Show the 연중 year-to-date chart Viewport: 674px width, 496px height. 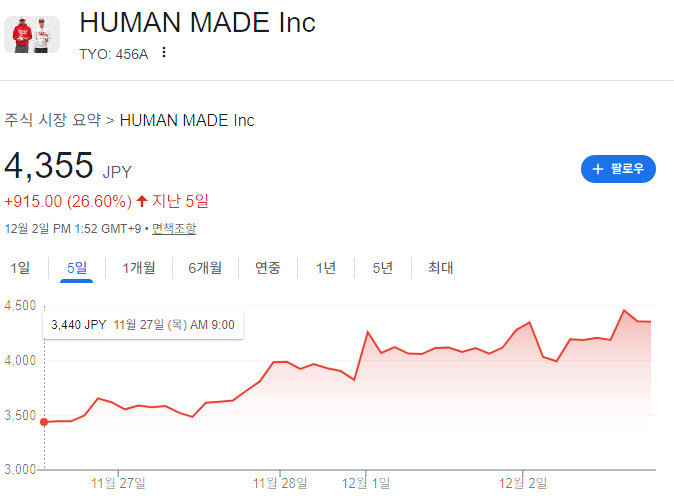[268, 268]
